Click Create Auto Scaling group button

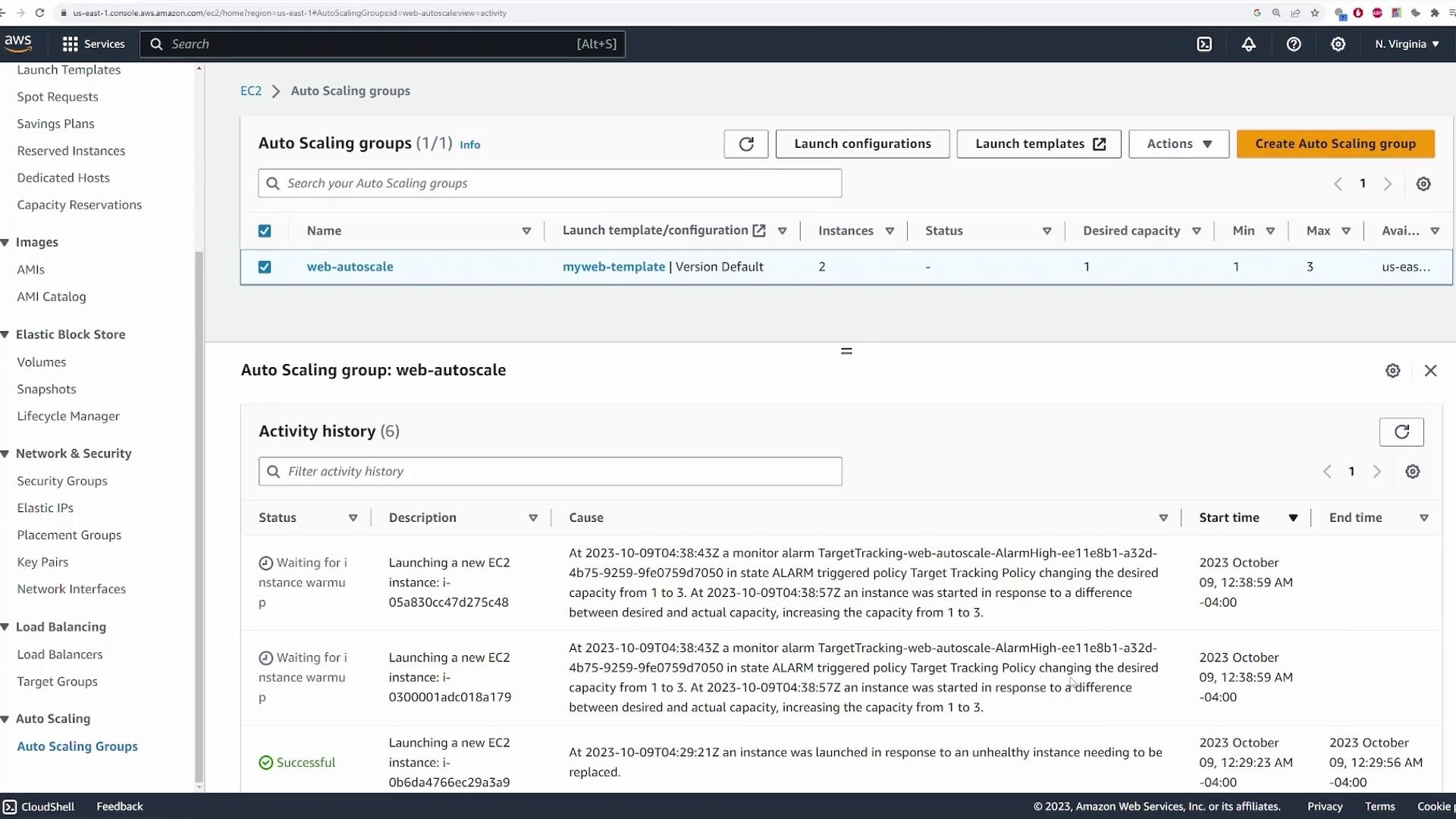[x=1335, y=144]
